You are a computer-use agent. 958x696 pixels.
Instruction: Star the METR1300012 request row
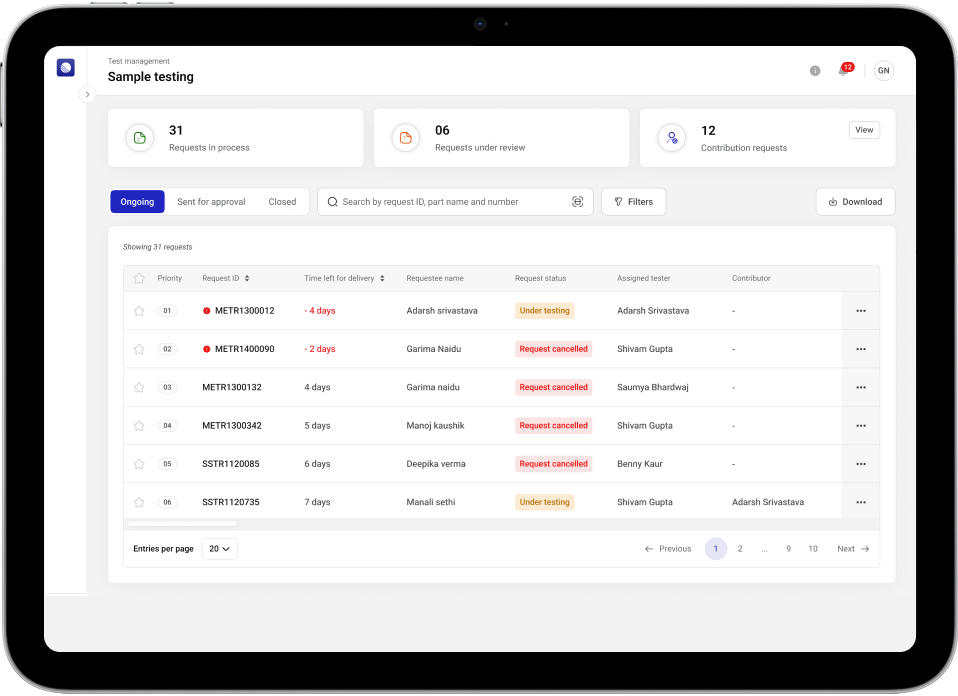(x=139, y=311)
